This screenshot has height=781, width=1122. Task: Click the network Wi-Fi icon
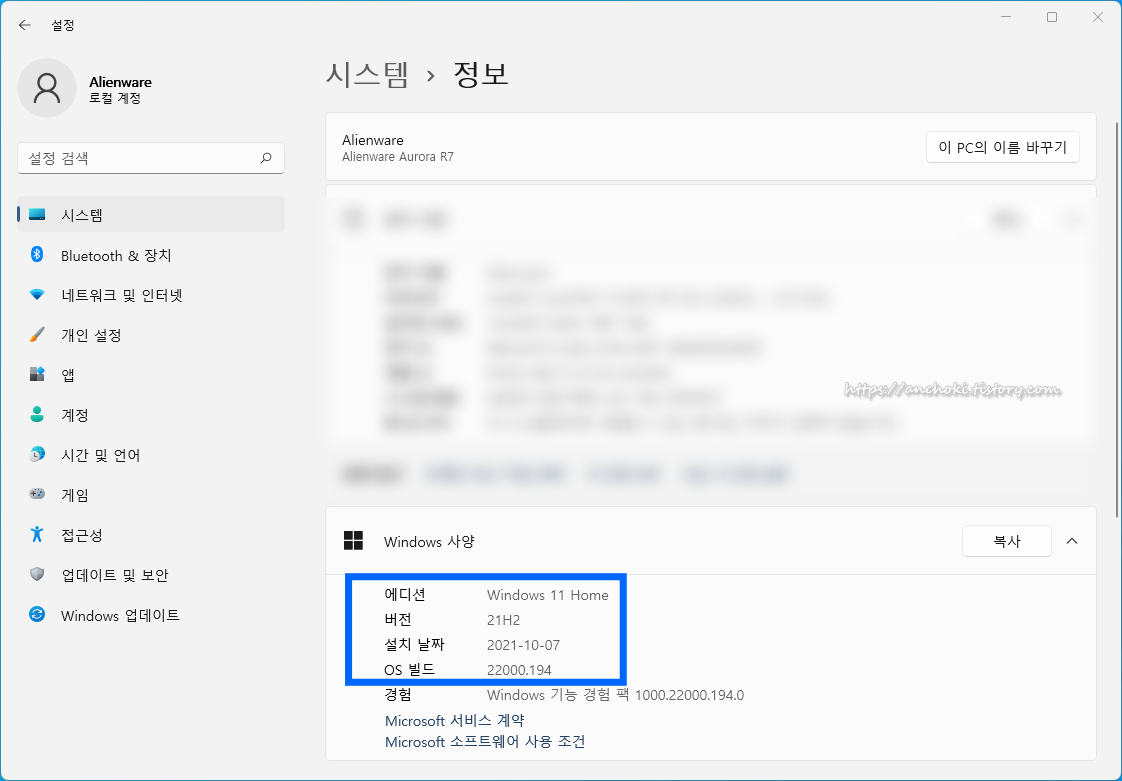[37, 295]
